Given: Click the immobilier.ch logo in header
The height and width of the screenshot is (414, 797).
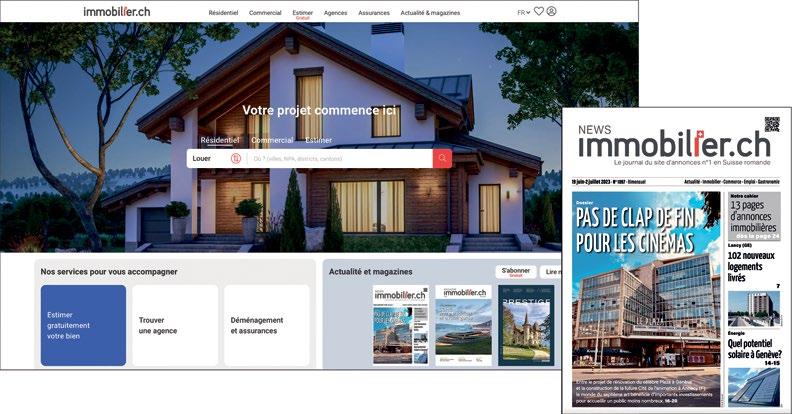Looking at the screenshot, I should tap(117, 11).
